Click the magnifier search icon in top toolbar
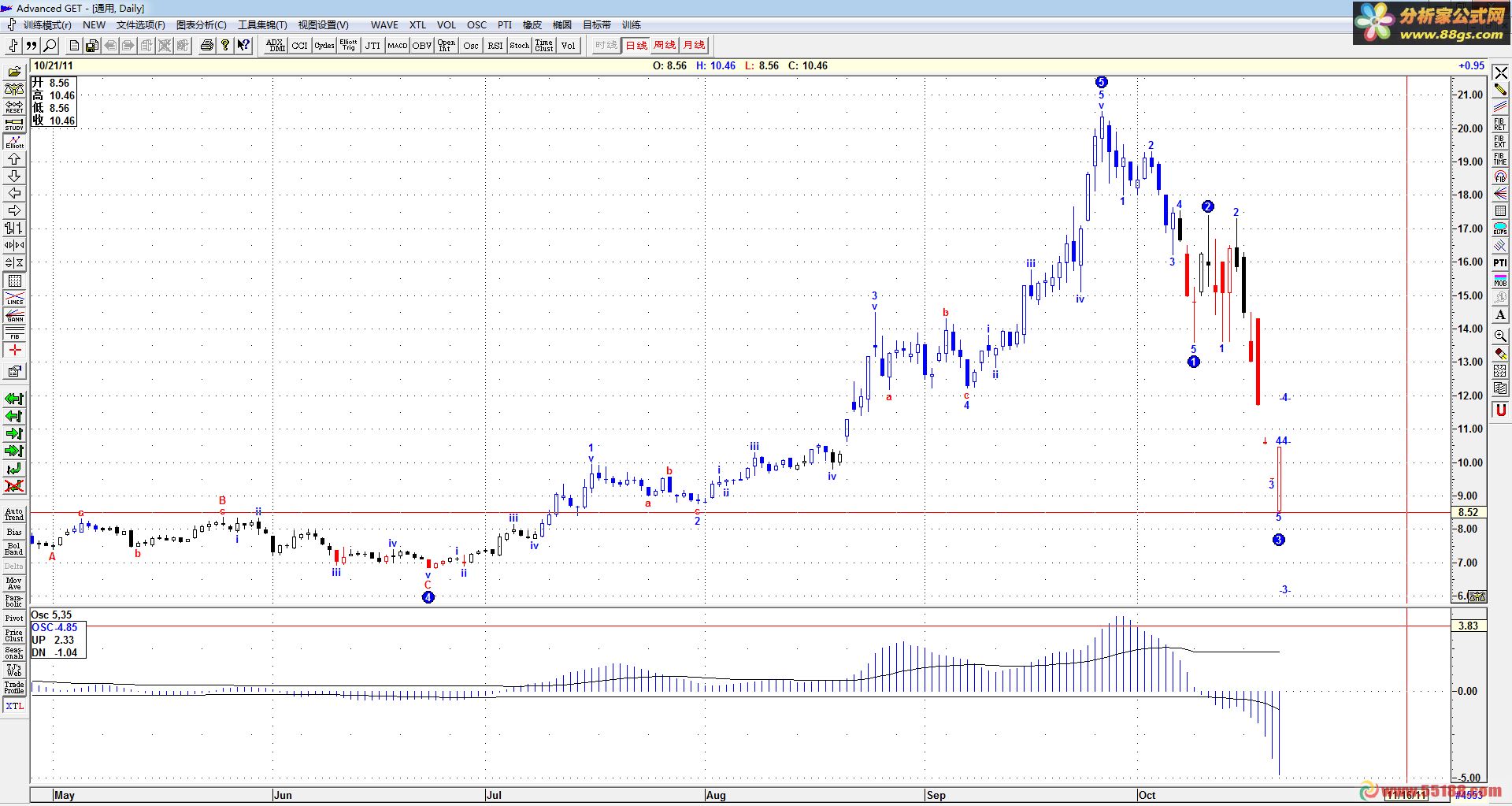Viewport: 1512px width, 806px height. [x=50, y=46]
